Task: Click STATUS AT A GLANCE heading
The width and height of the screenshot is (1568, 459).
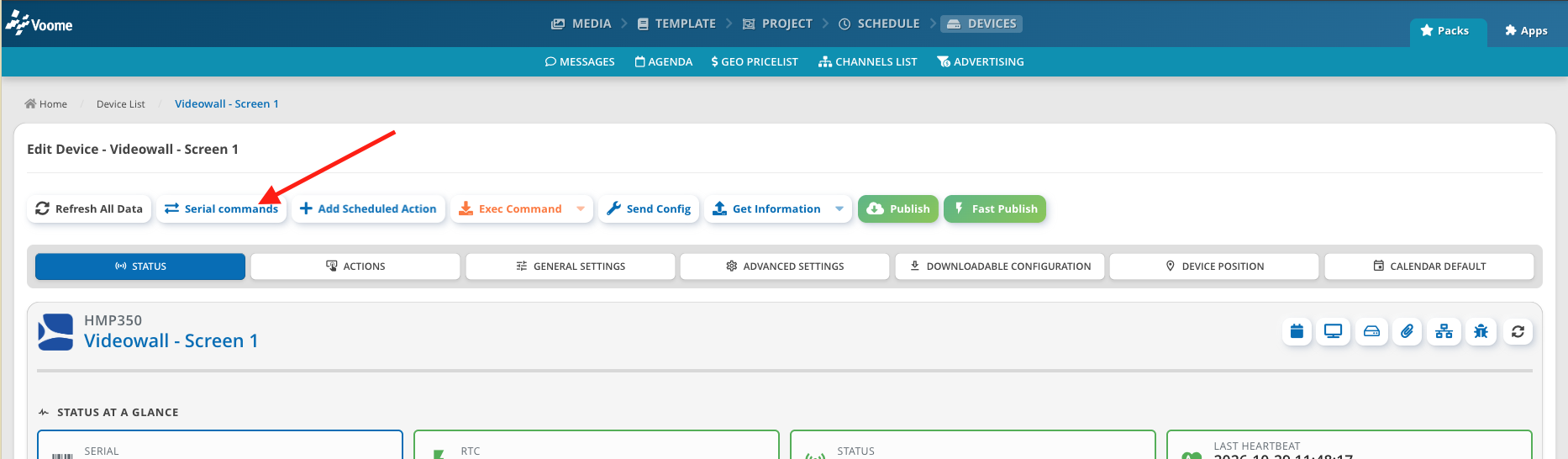Action: pyautogui.click(x=118, y=413)
